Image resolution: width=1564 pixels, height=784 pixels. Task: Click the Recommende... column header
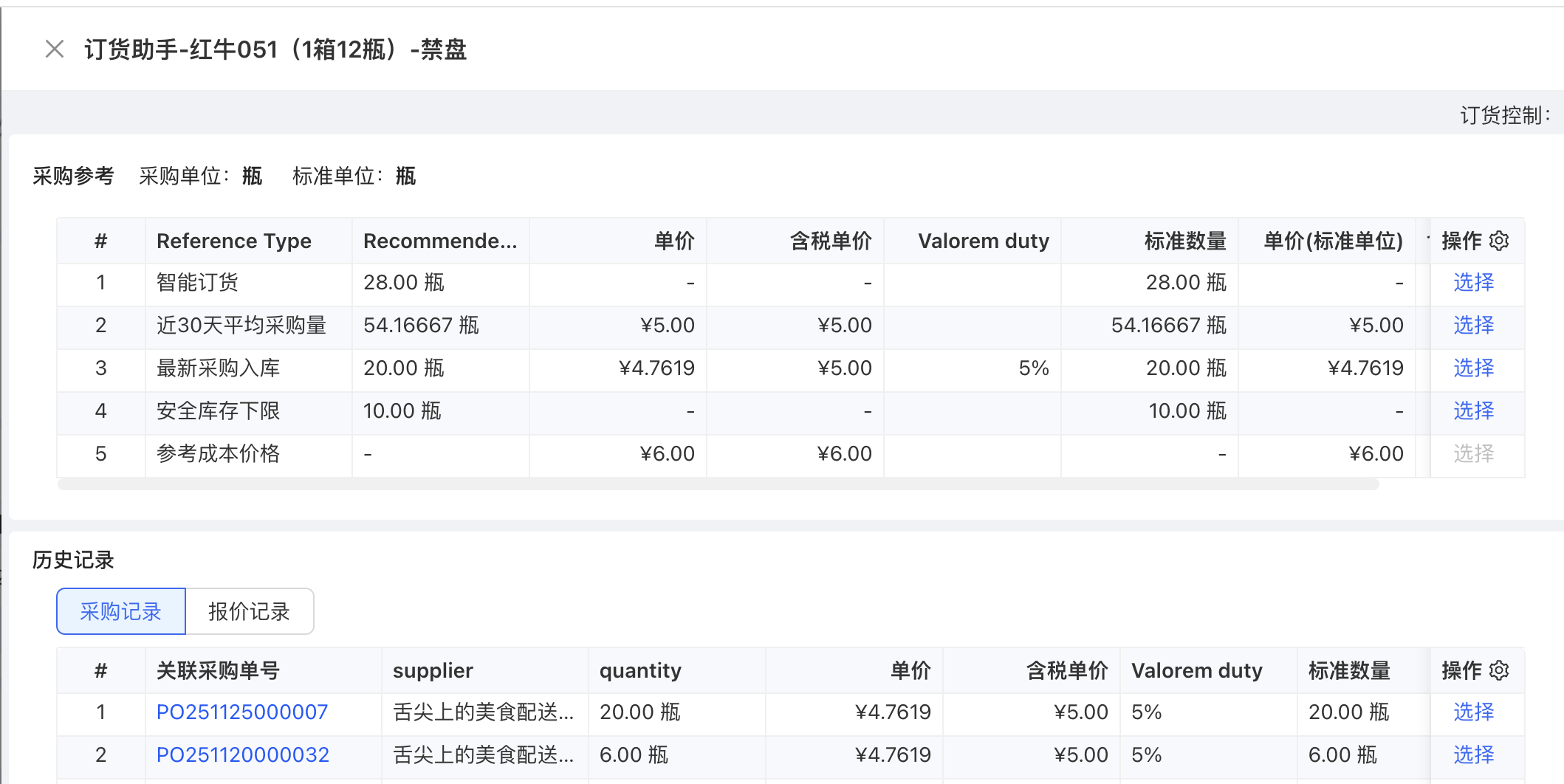(x=440, y=241)
